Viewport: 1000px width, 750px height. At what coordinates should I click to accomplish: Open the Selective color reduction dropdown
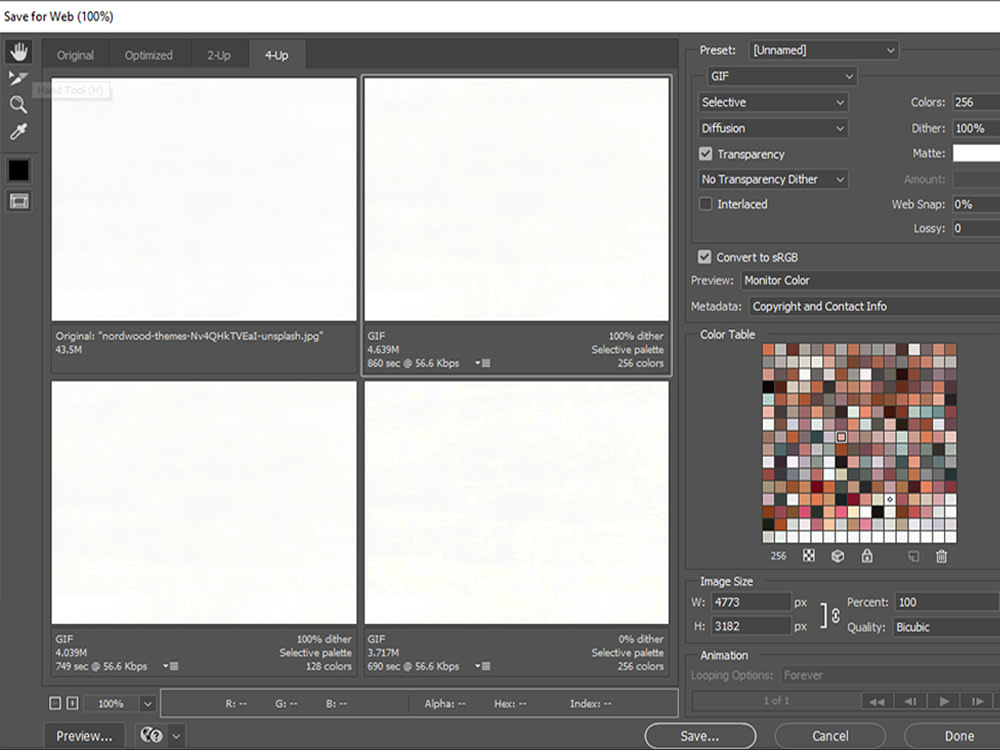(x=773, y=102)
